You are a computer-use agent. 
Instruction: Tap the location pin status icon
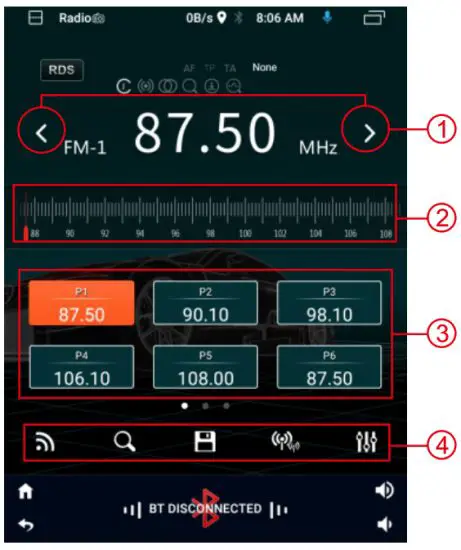222,18
